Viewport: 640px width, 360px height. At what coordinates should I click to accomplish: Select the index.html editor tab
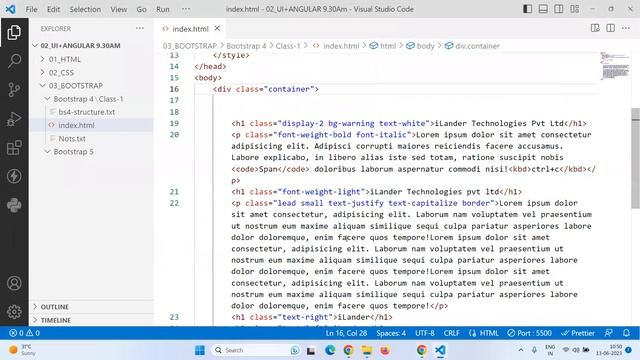click(190, 29)
